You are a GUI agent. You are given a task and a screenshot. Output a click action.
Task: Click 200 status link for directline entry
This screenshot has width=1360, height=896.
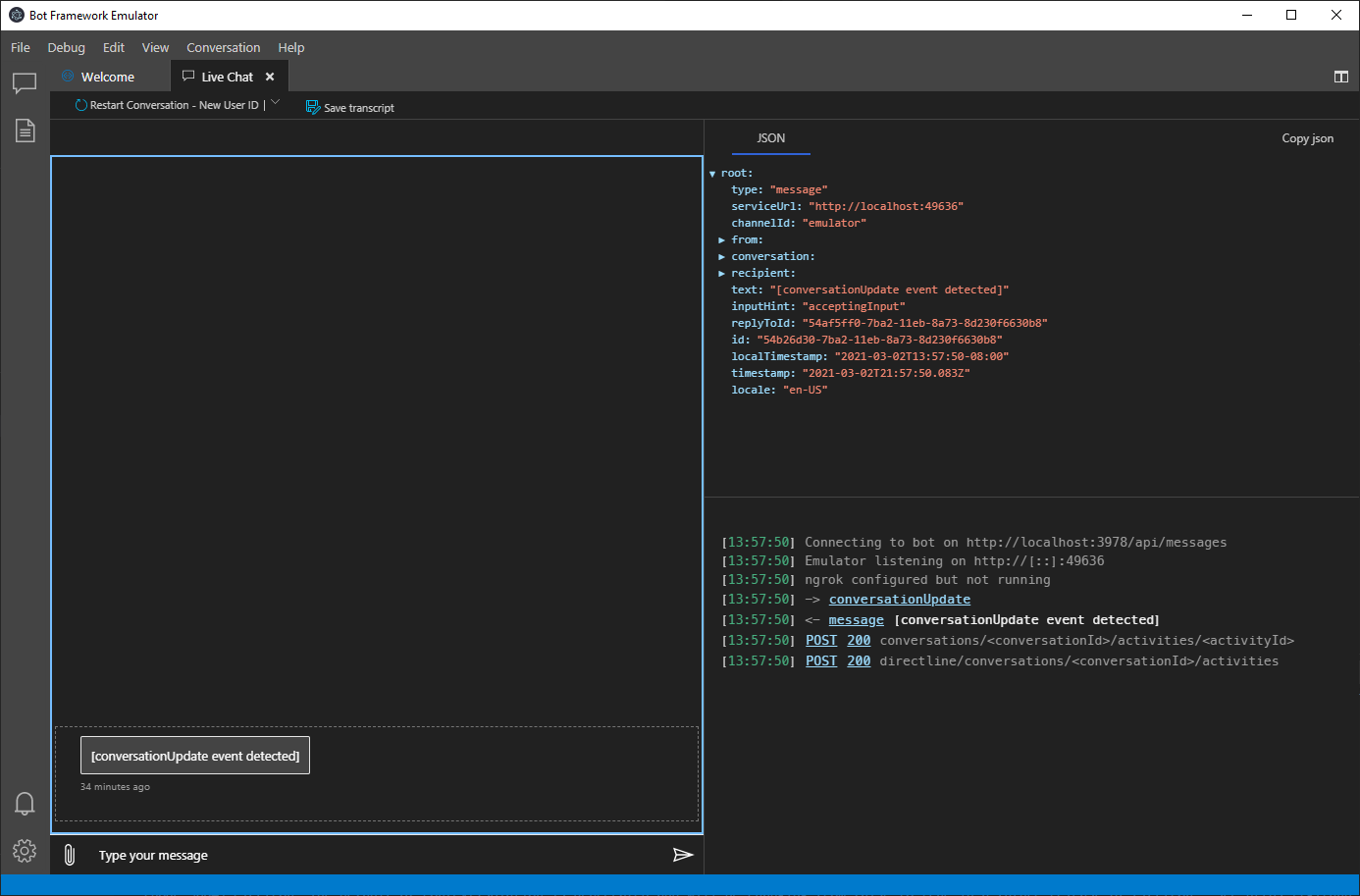click(859, 660)
